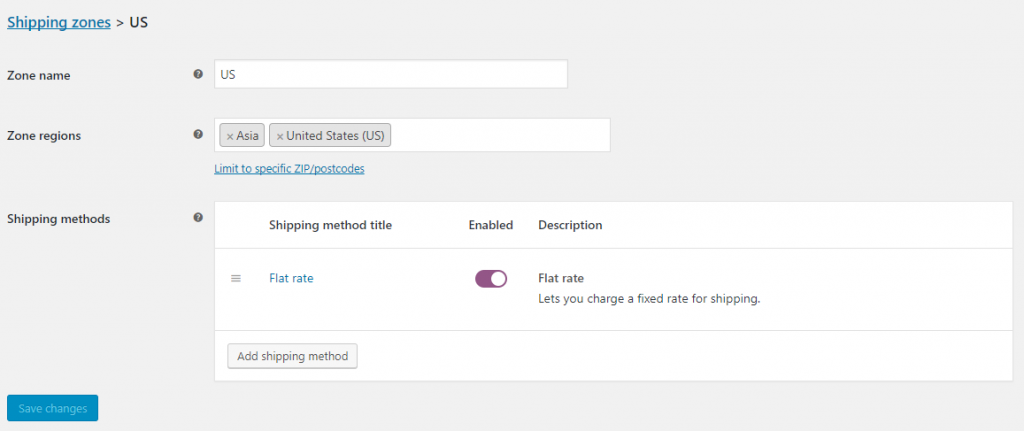This screenshot has width=1024, height=431.
Task: Focus the Zone name input field
Action: click(x=391, y=74)
